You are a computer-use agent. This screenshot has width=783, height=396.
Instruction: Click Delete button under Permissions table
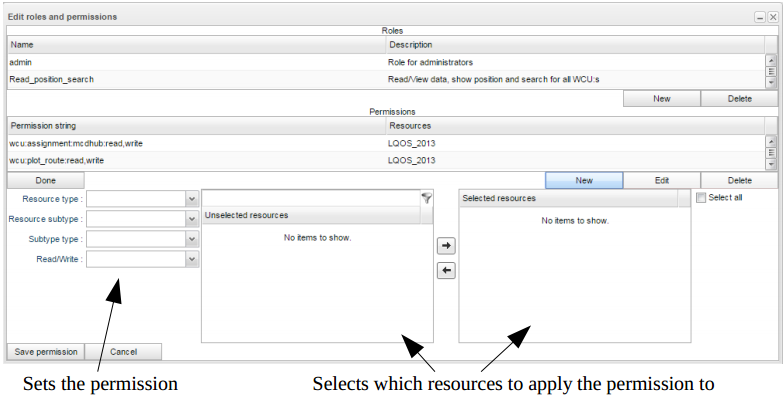point(740,181)
